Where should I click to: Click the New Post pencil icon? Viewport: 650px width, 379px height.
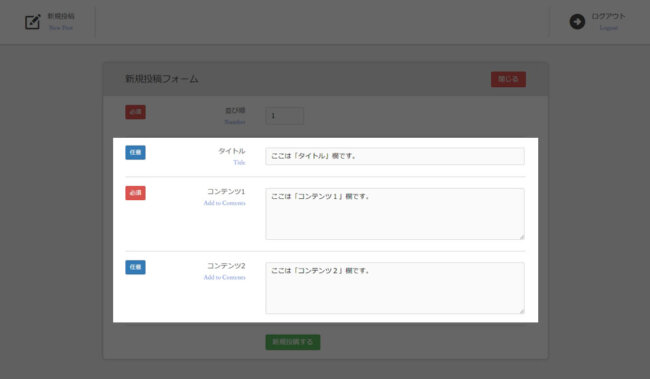[33, 22]
